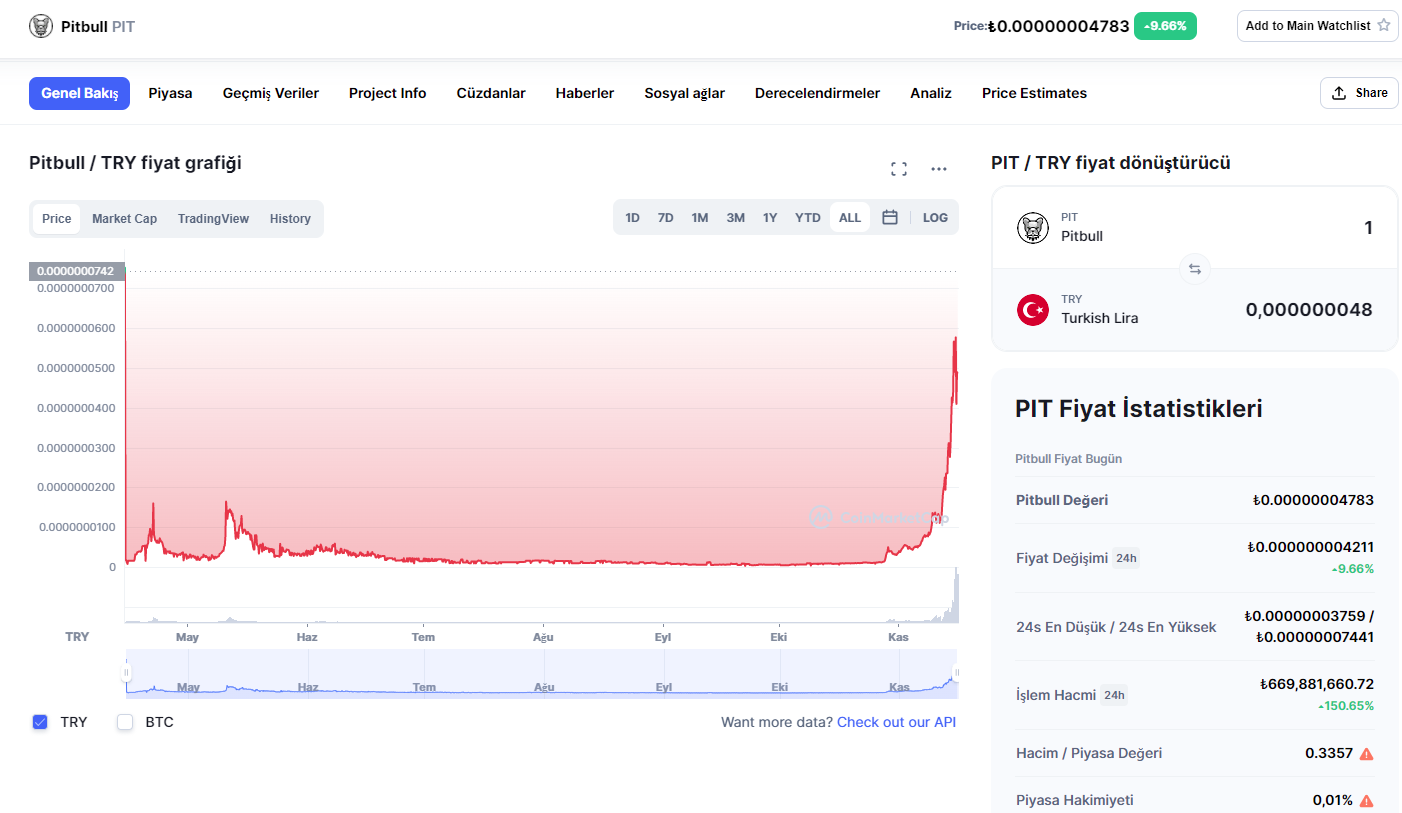Enable the BTC chart checkbox
This screenshot has width=1402, height=813.
tap(125, 722)
